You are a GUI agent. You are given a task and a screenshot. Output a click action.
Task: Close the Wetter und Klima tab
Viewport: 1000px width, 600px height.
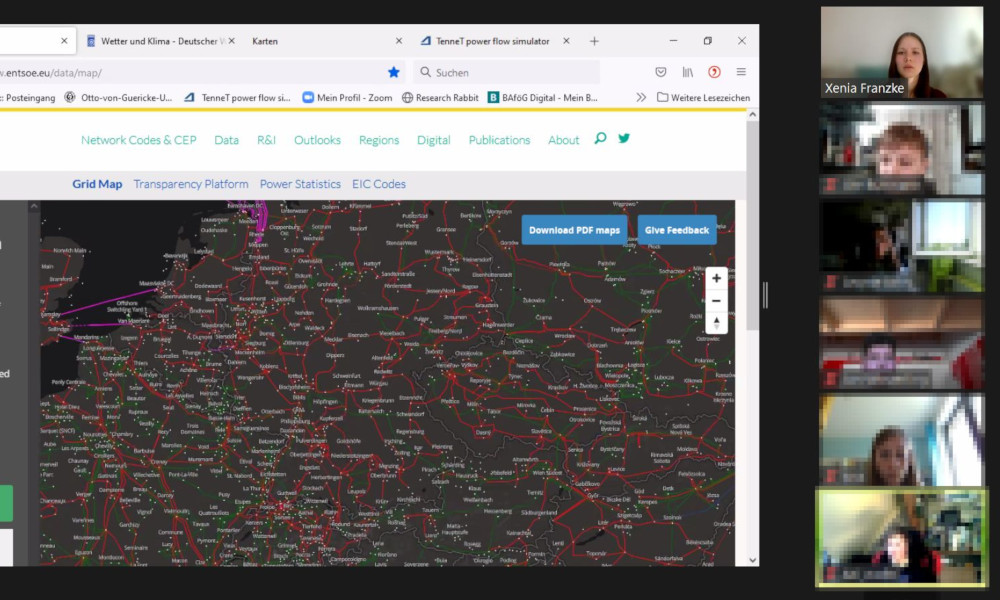click(x=232, y=41)
